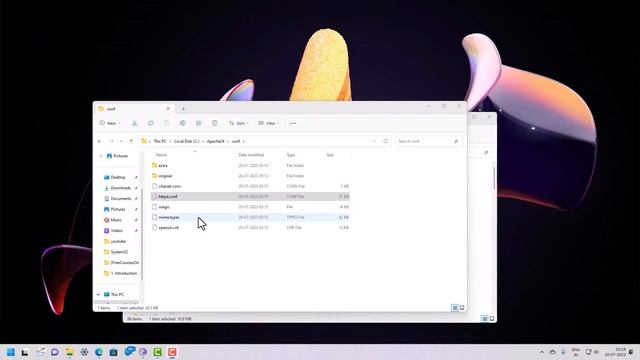Open the Sort dropdown
This screenshot has height=360, width=640.
pos(238,123)
